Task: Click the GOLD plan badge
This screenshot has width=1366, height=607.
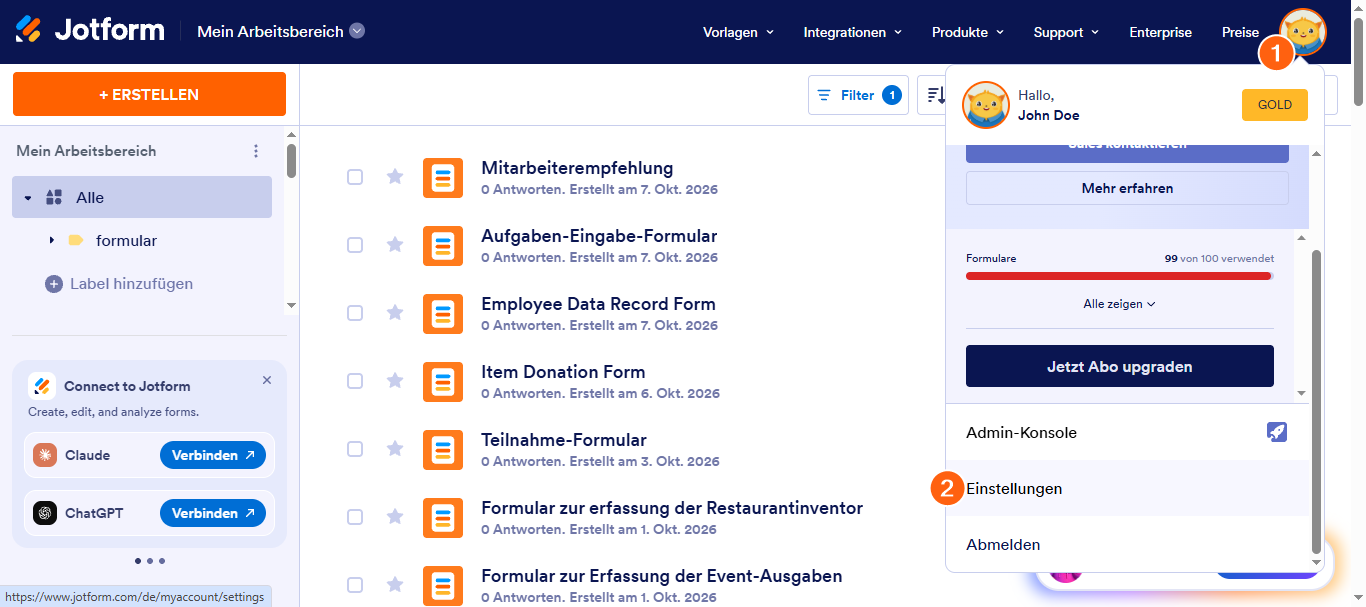Action: pos(1275,105)
